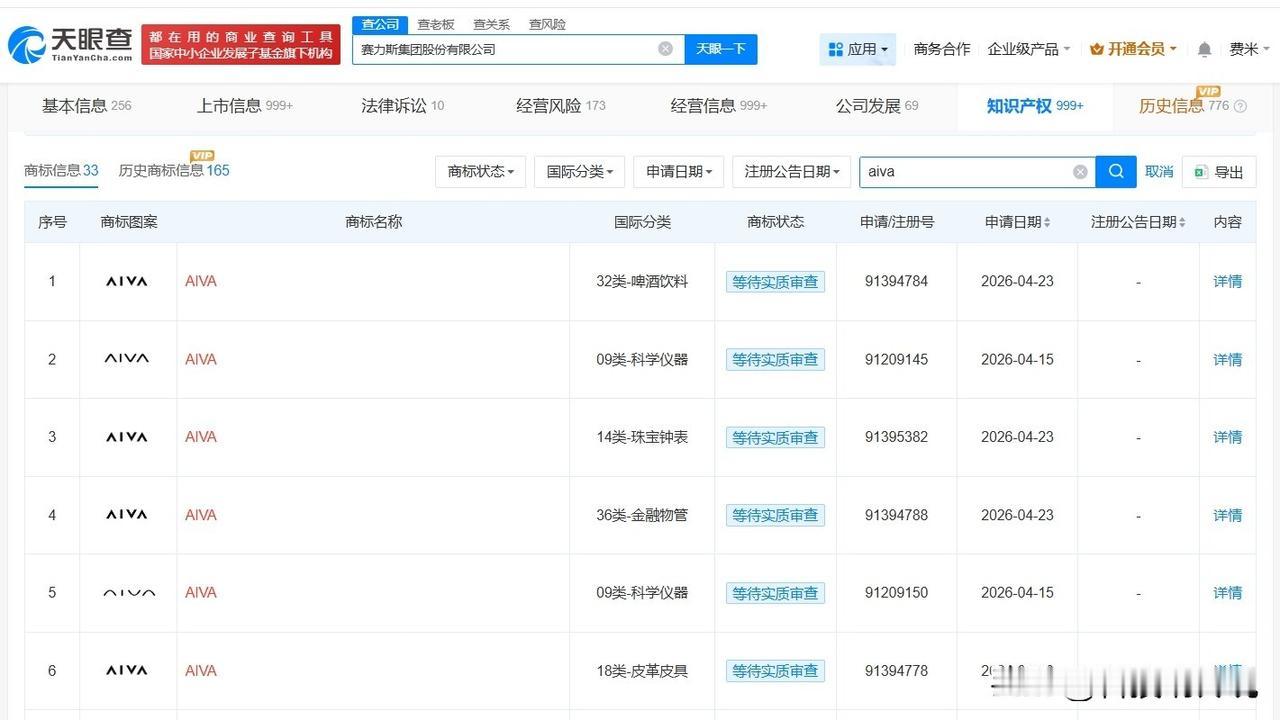Select the 查公司 search tab

[x=380, y=24]
